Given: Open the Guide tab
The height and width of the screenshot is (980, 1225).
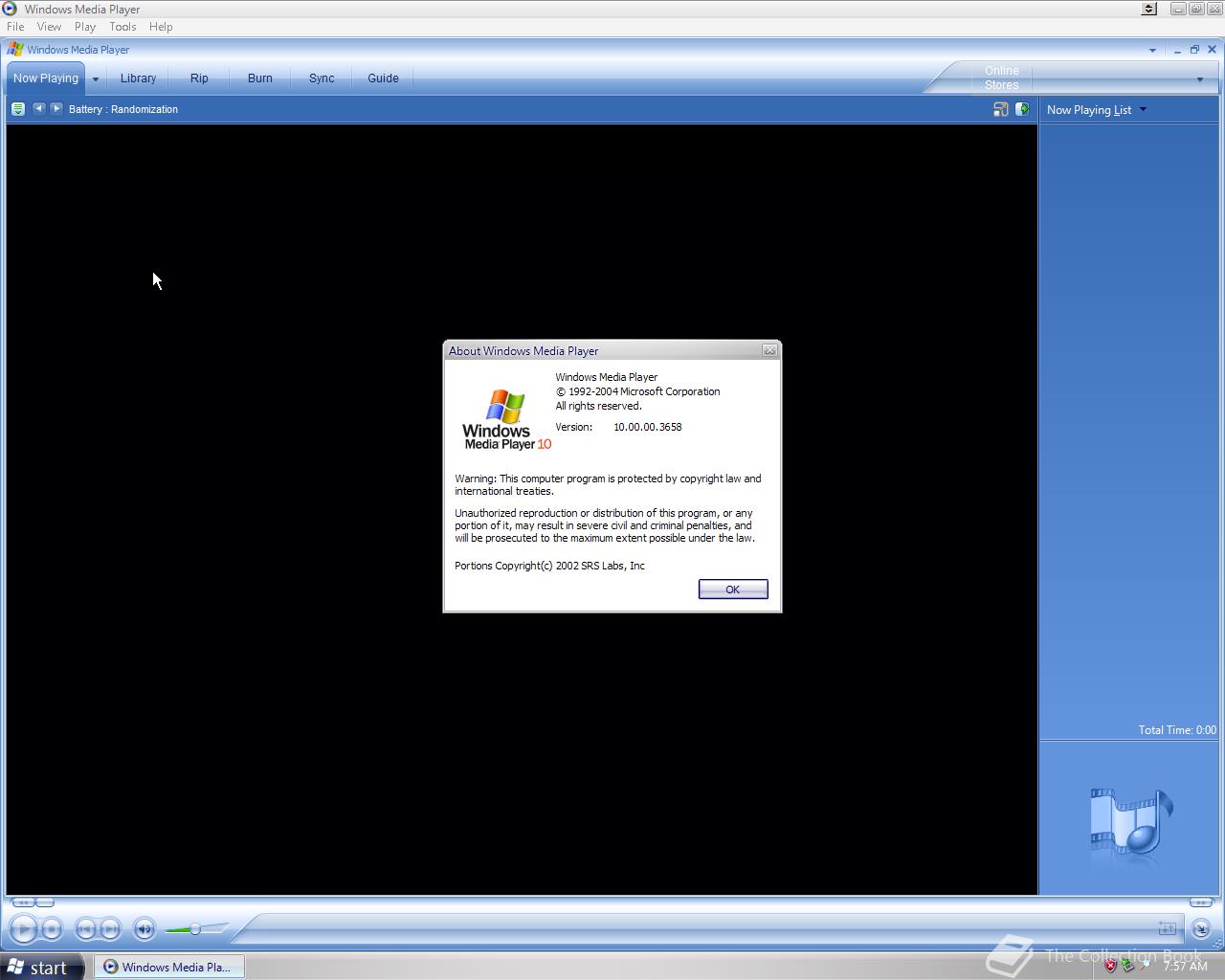Looking at the screenshot, I should point(383,78).
